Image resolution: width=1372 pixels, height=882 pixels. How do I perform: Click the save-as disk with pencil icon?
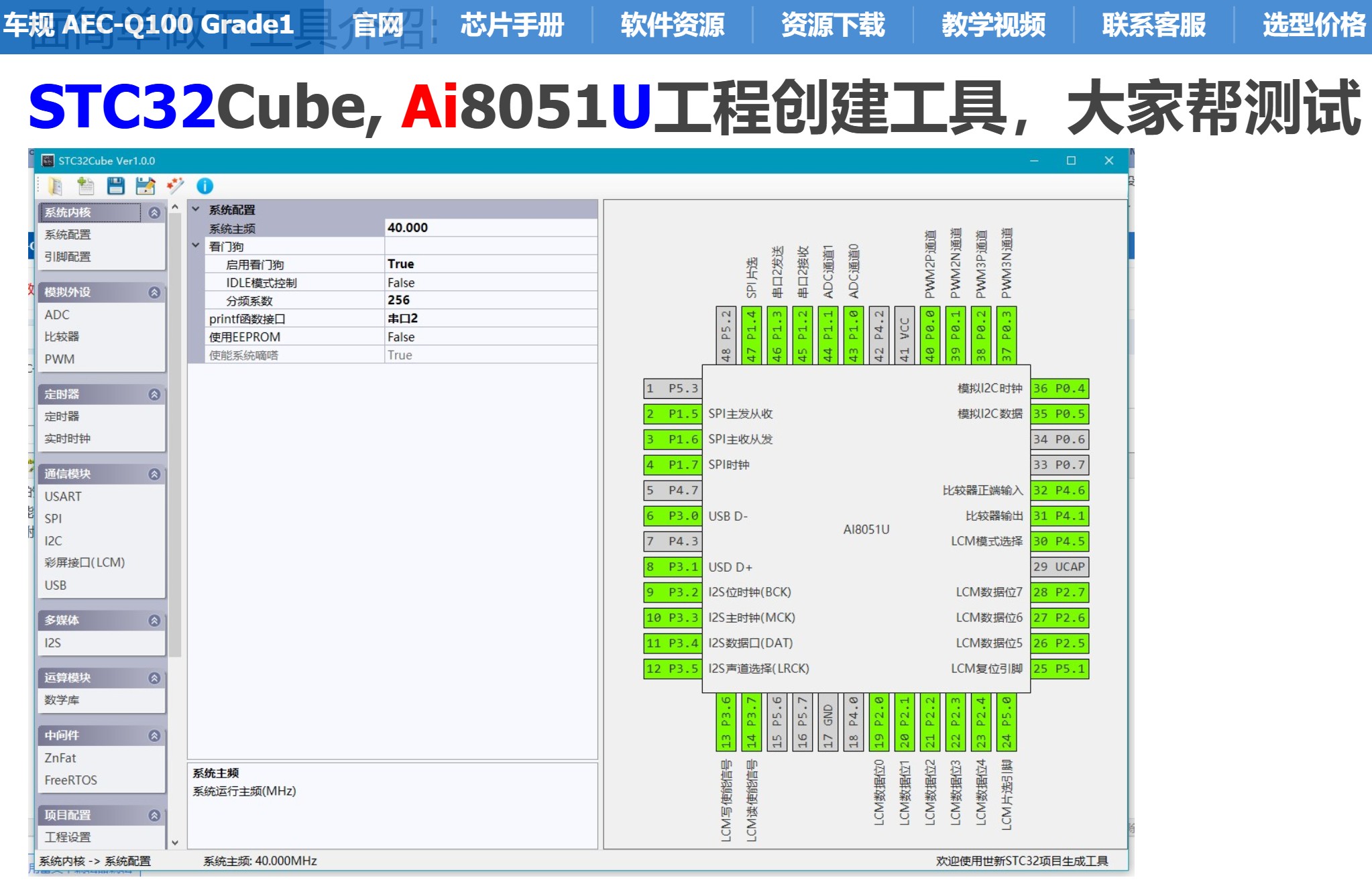(145, 186)
